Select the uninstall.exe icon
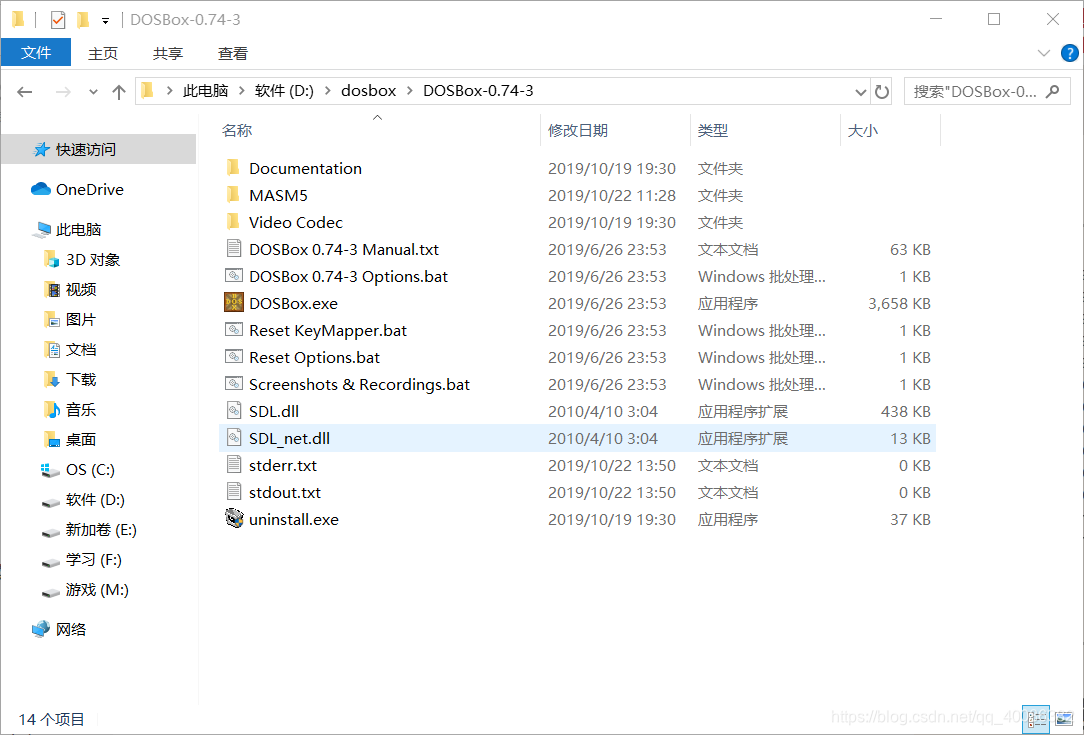Viewport: 1084px width, 735px height. 234,519
